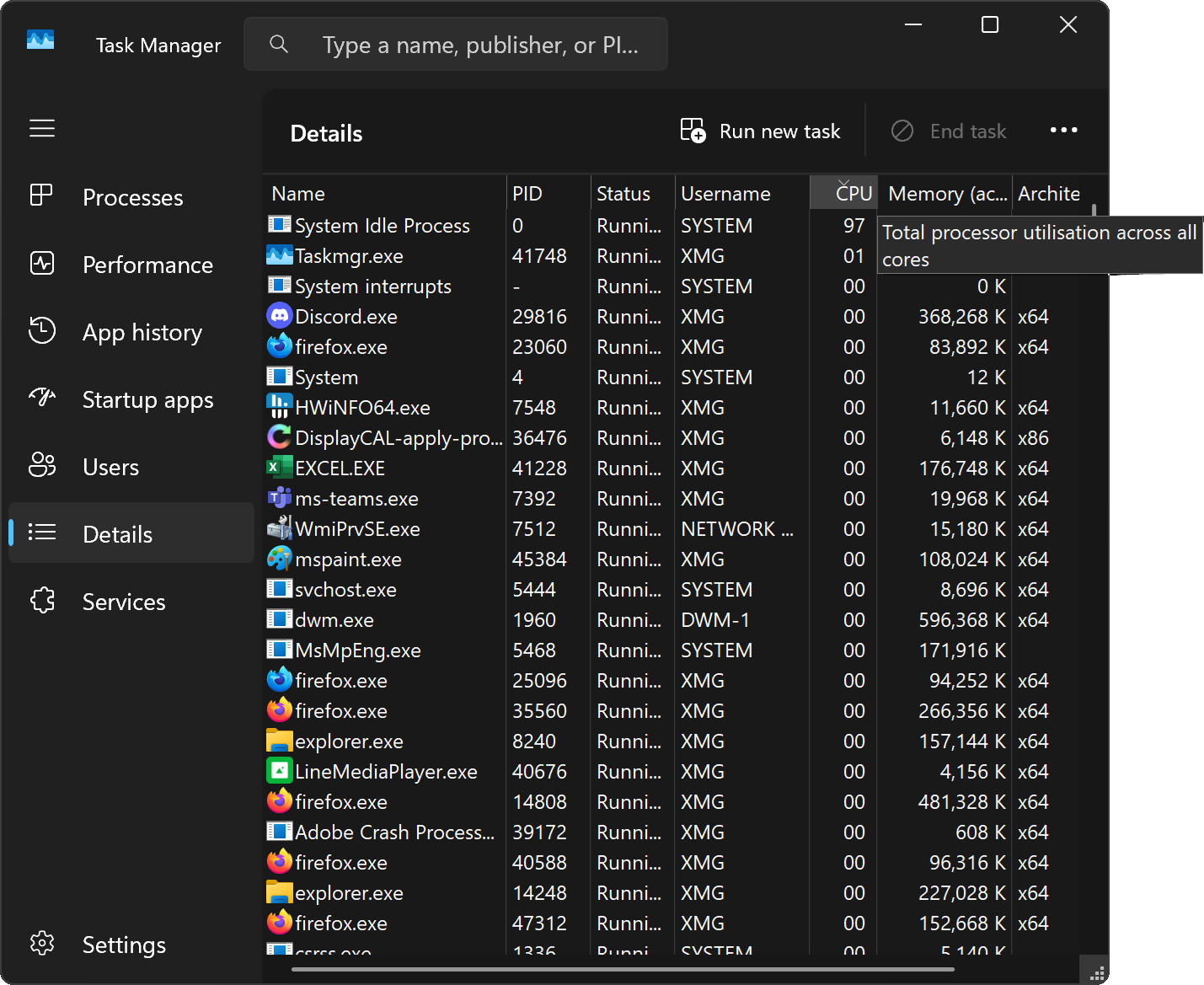Open the Users panel
Screen dimensions: 1204x985
click(x=110, y=467)
